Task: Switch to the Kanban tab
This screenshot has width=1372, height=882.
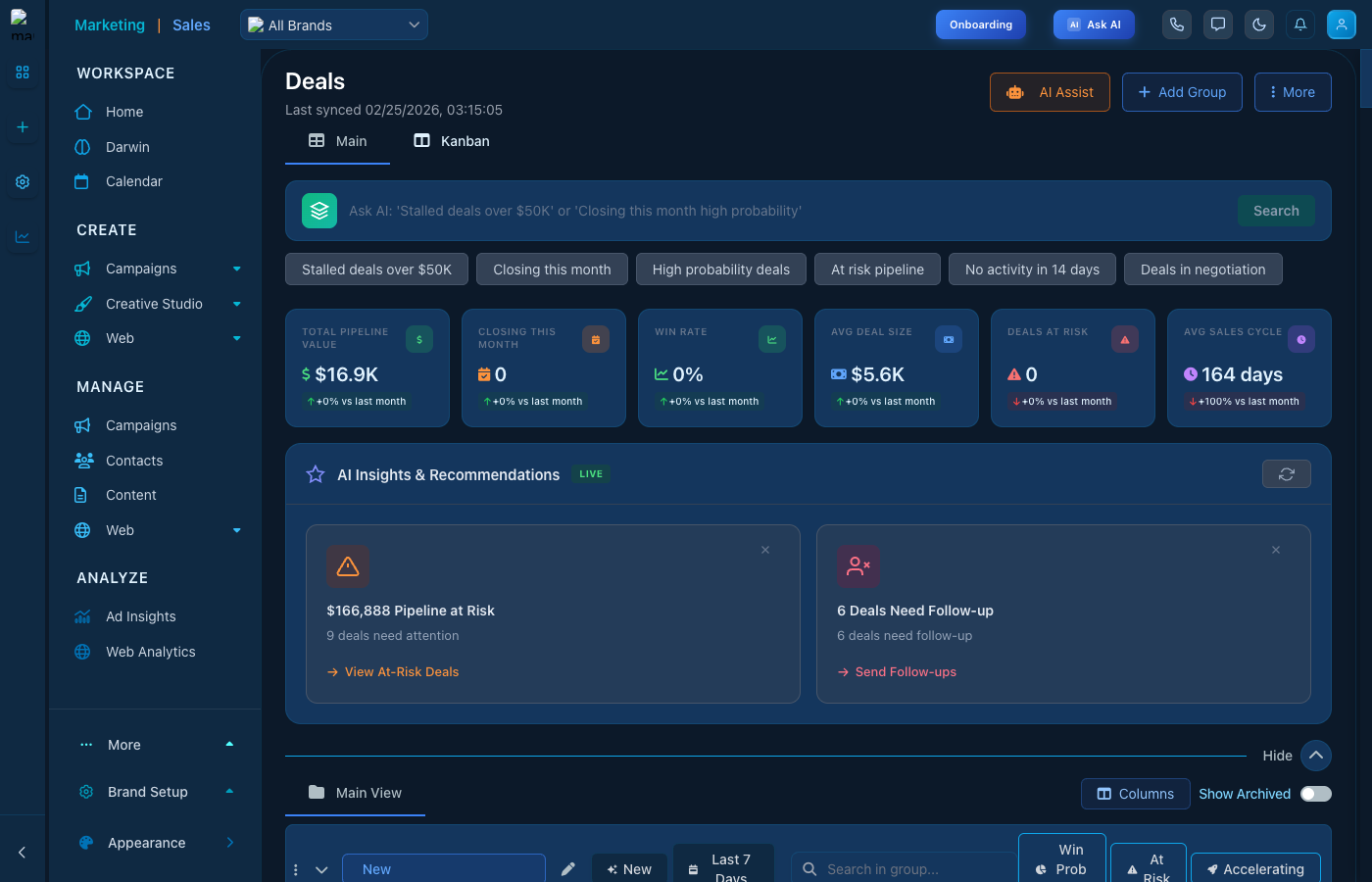Action: [452, 141]
